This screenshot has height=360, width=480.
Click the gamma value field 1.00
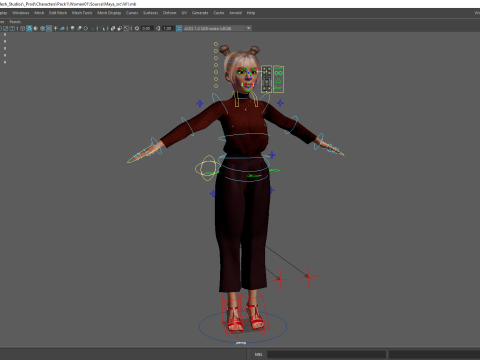click(x=167, y=28)
